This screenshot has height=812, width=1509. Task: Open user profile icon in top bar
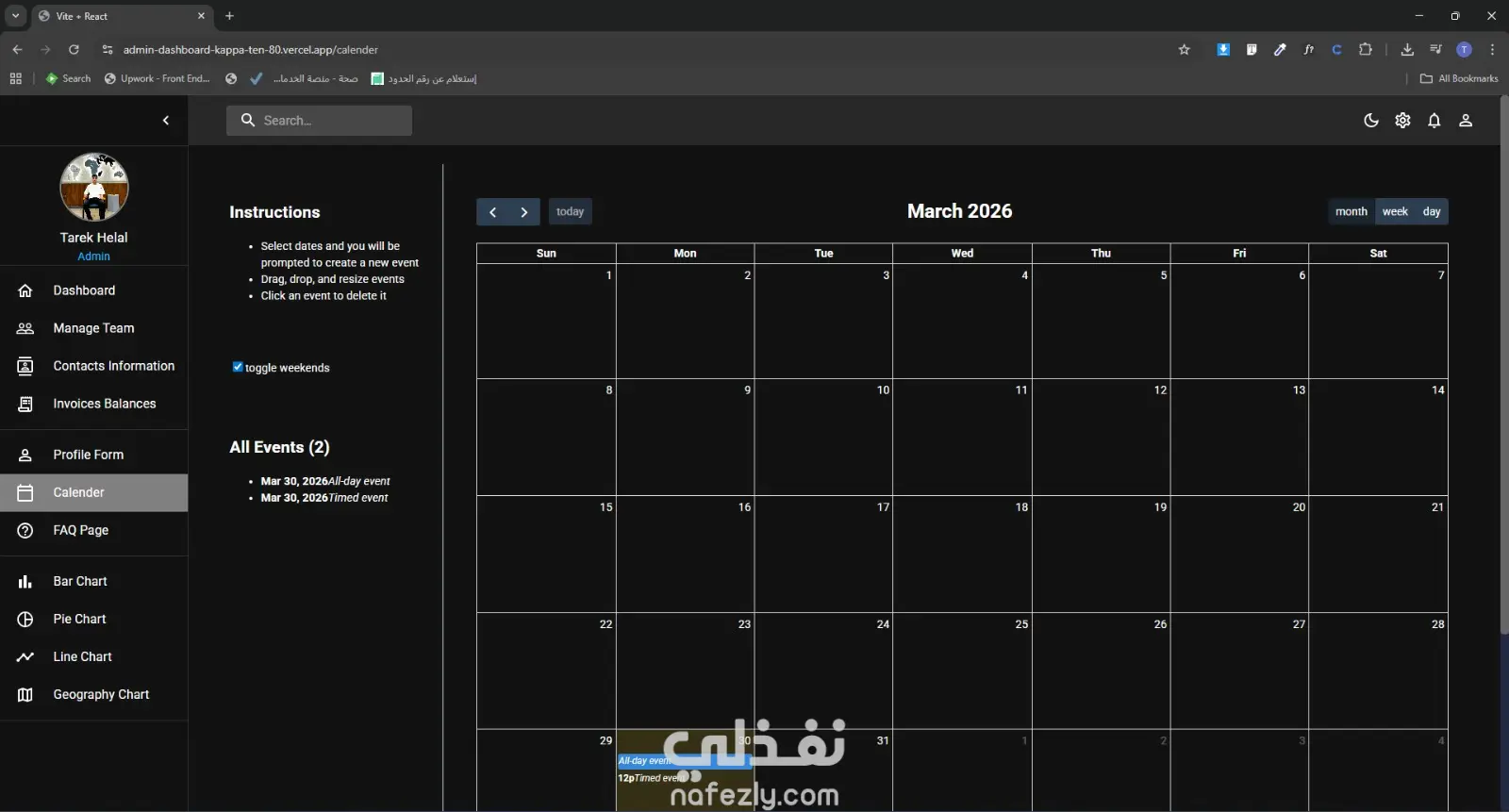[1466, 121]
